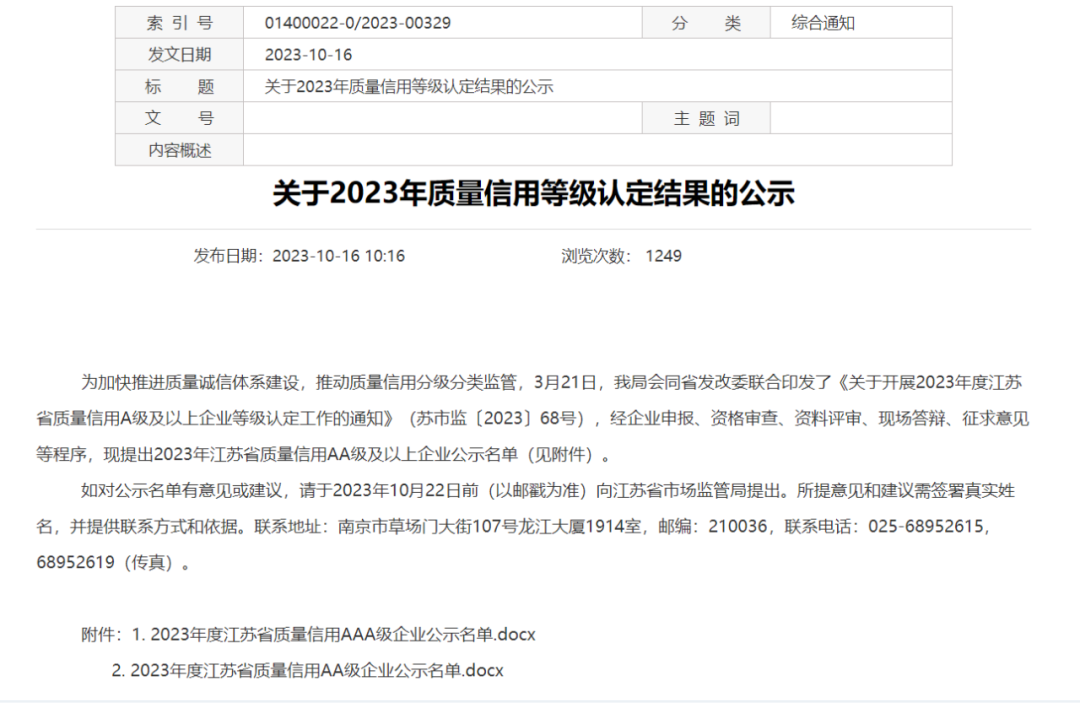Click the empty 主题词 value field
The height and width of the screenshot is (703, 1080).
pos(860,117)
